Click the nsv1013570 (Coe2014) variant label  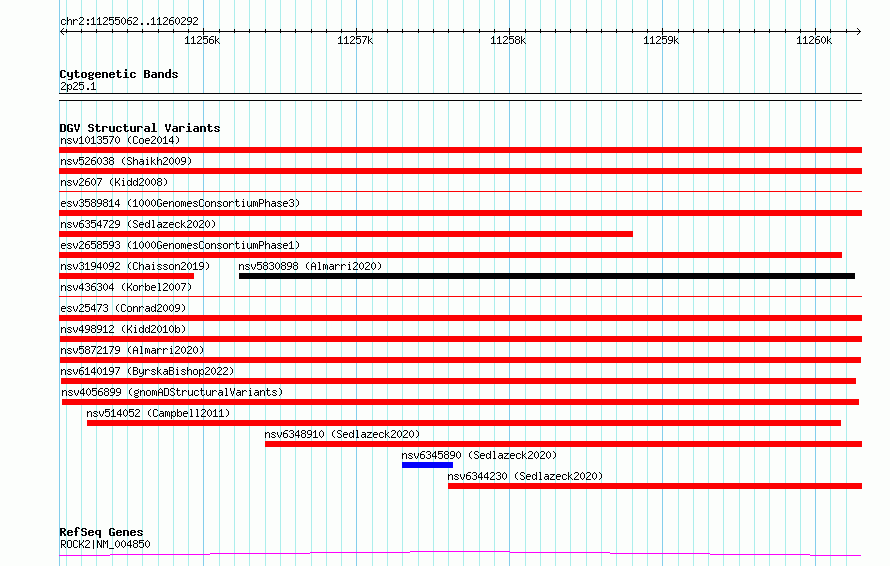pos(120,140)
